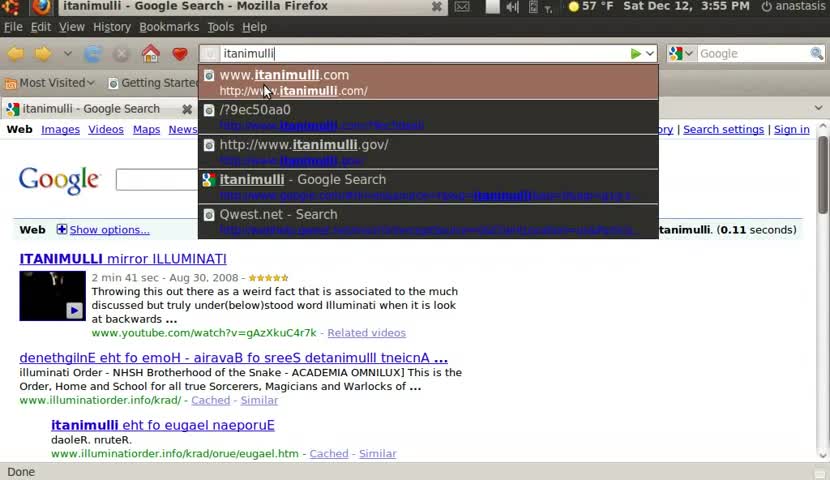Select www.itanimulli.com autocomplete suggestion
The height and width of the screenshot is (480, 830).
click(428, 83)
